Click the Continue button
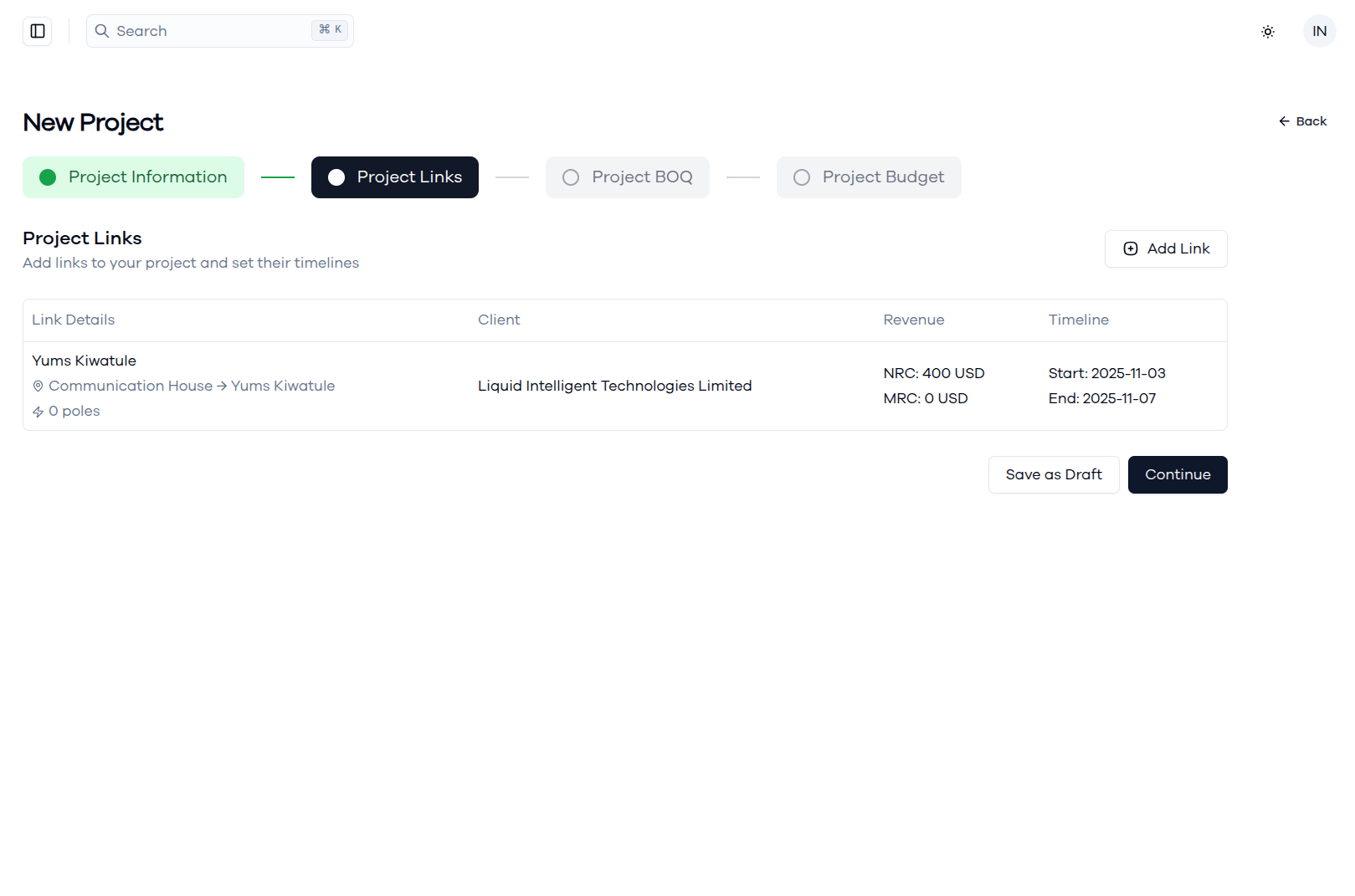Screen dimensions: 1355x896 point(1178,474)
